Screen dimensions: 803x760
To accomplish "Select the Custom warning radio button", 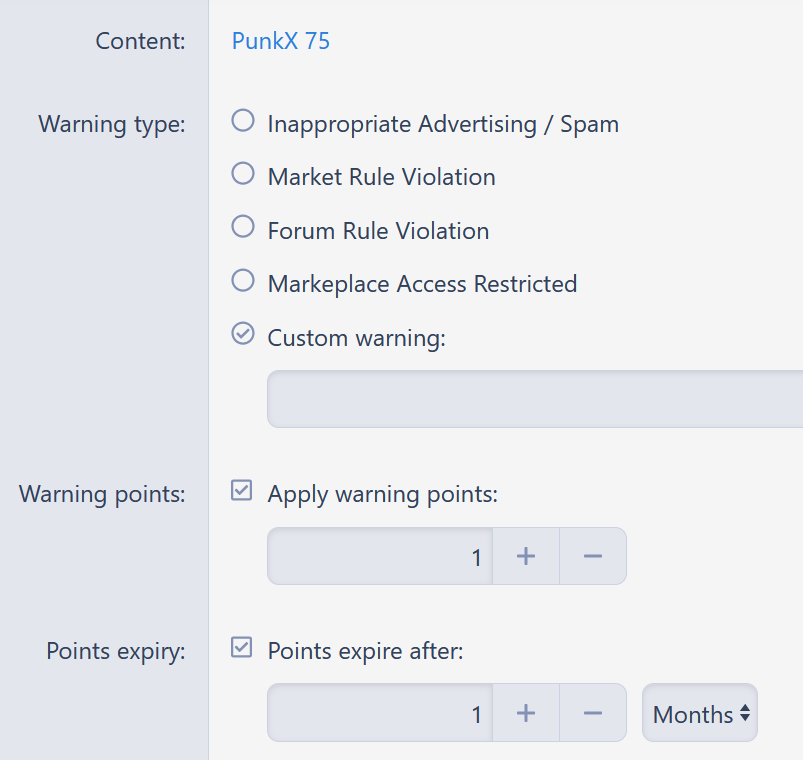I will pyautogui.click(x=243, y=334).
